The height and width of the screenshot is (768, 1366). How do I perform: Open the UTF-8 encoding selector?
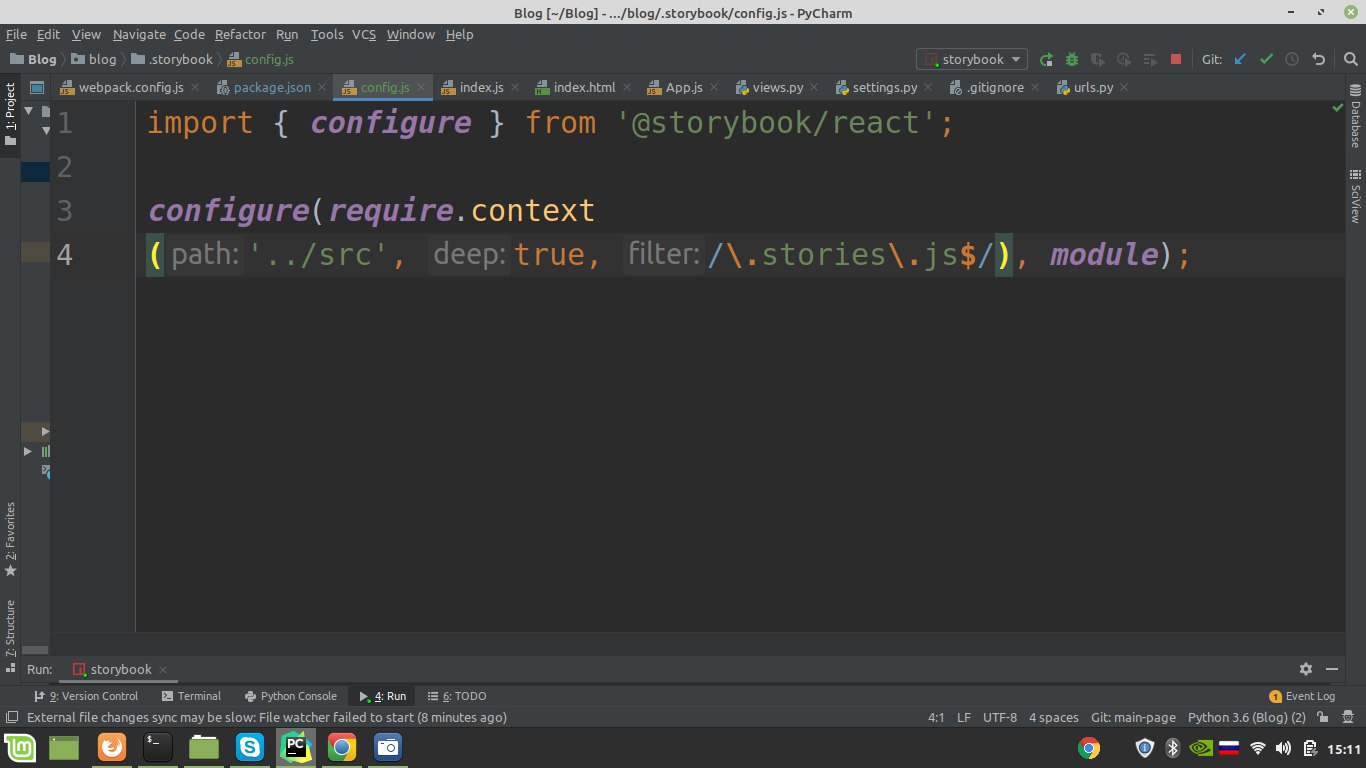pos(999,717)
